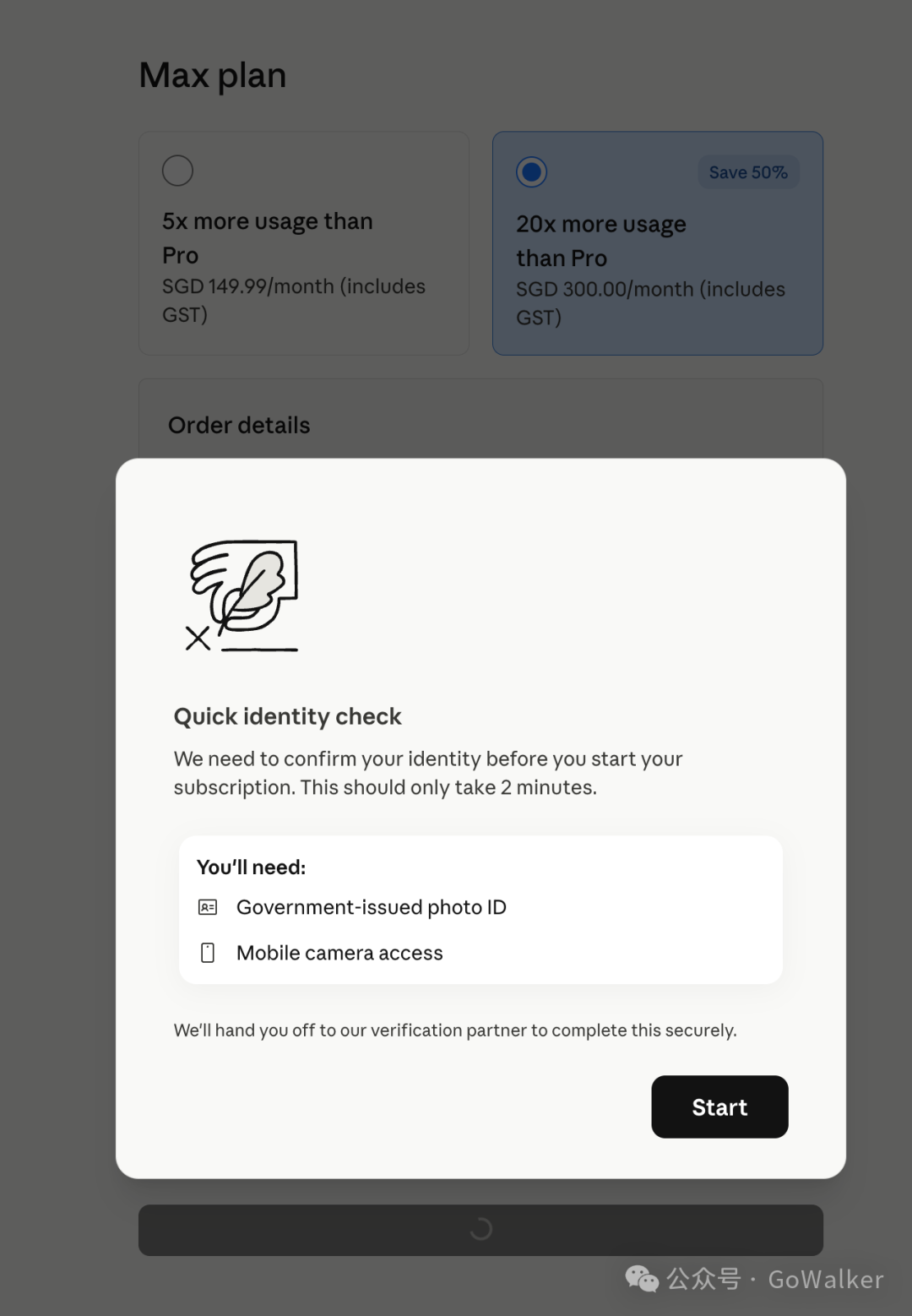Click the Order details section header
This screenshot has height=1316, width=912.
coord(239,425)
